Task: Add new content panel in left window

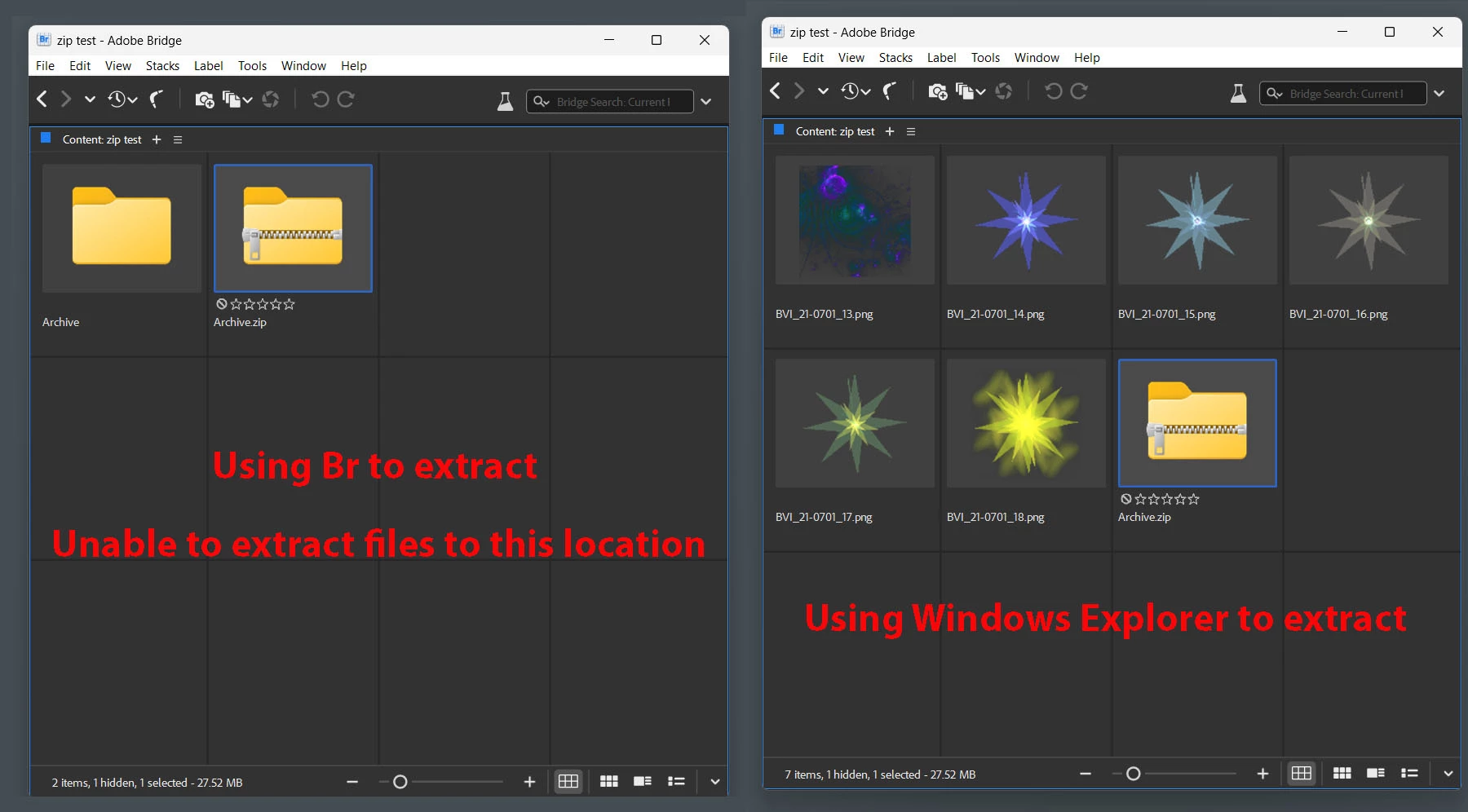Action: click(157, 139)
